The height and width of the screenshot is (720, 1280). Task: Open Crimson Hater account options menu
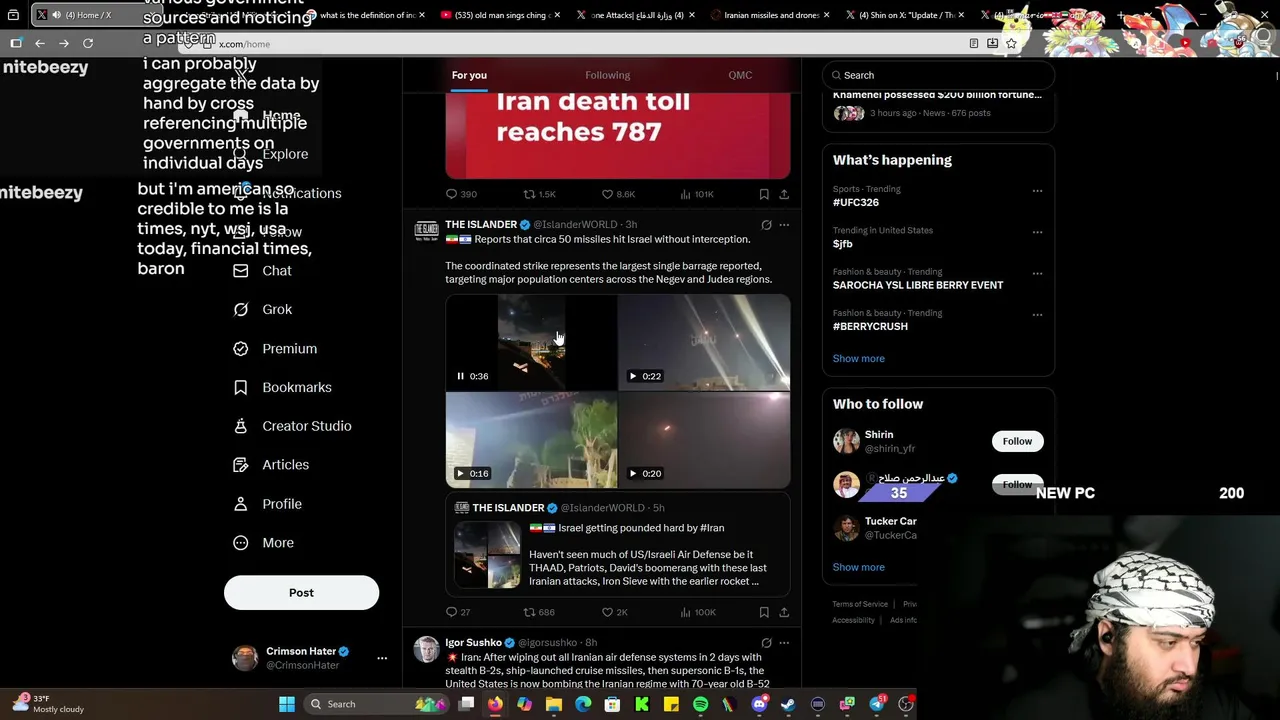tap(382, 658)
